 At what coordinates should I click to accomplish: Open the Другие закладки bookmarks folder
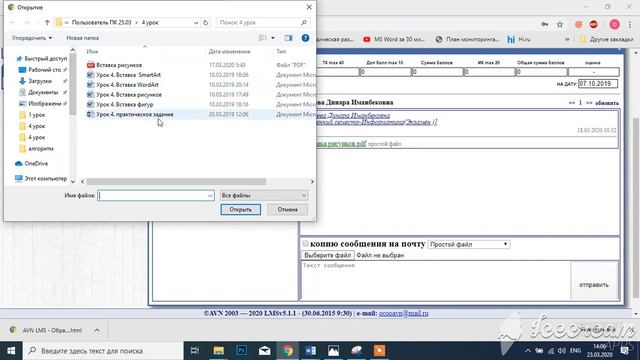point(607,39)
